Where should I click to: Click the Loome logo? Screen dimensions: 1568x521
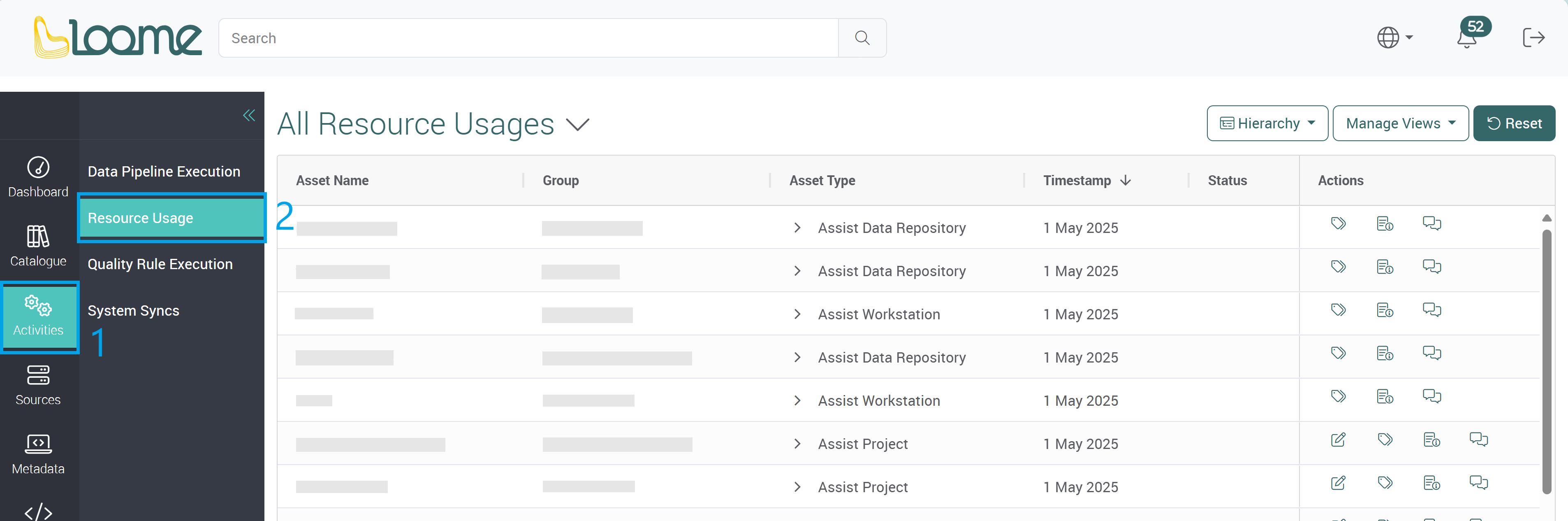118,37
